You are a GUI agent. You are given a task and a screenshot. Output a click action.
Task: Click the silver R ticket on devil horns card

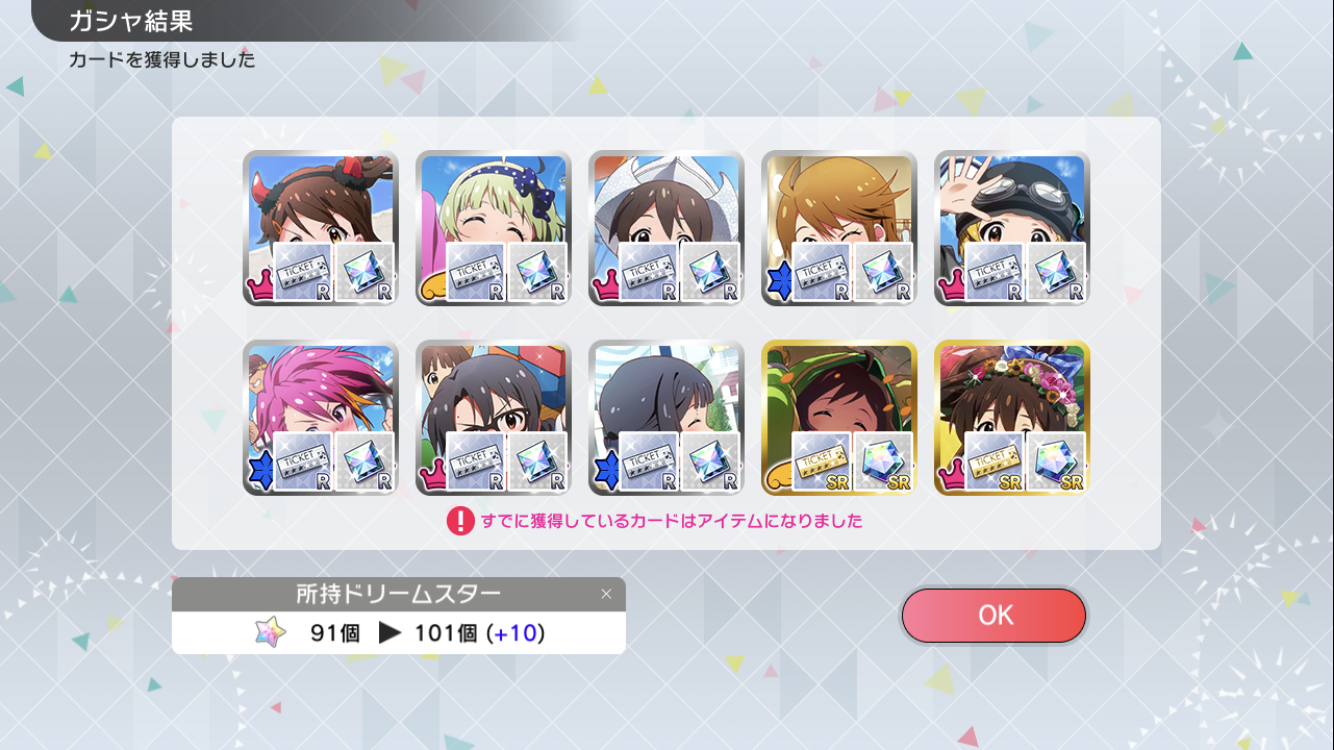[302, 273]
